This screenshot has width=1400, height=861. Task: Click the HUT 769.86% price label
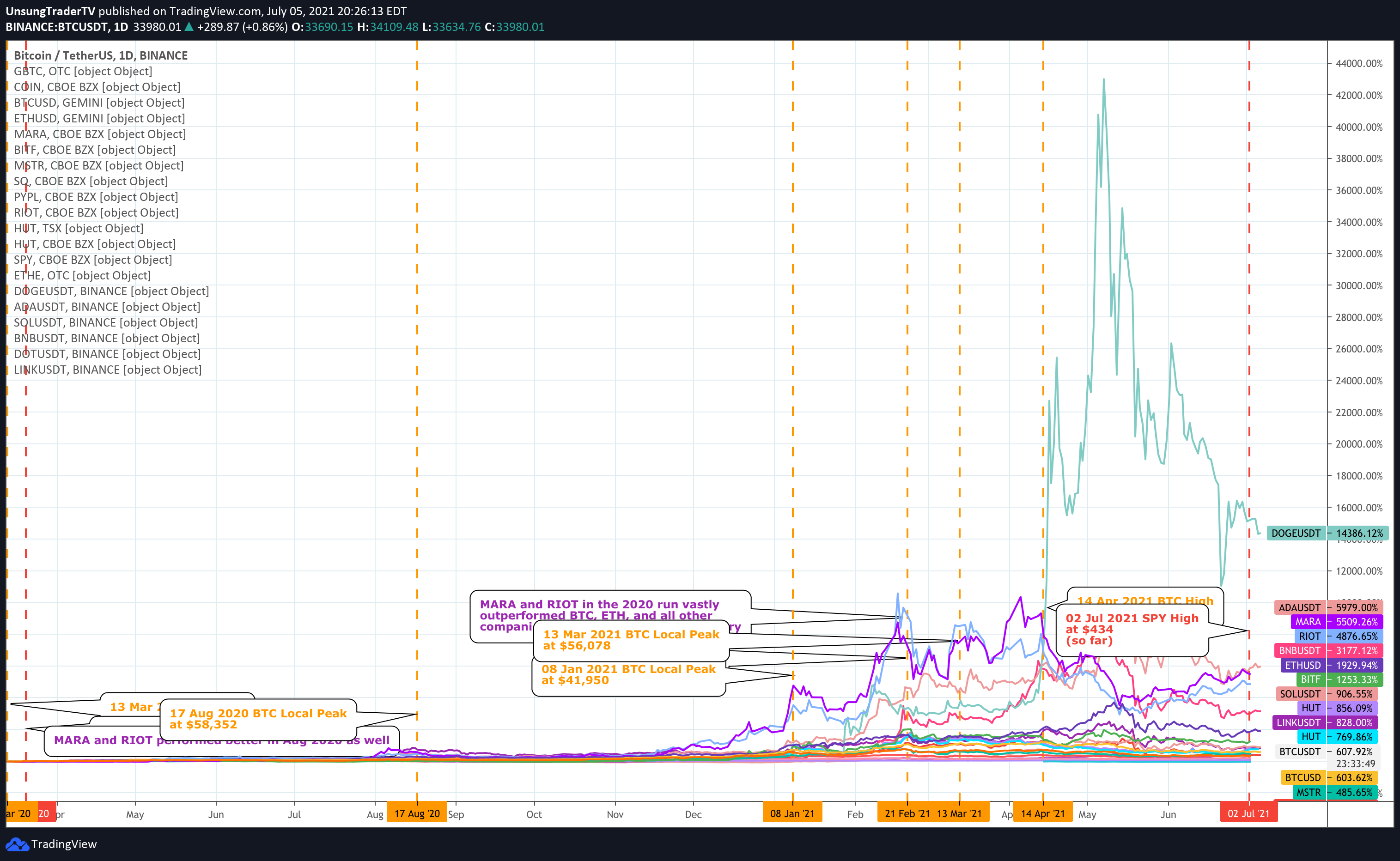pyautogui.click(x=1338, y=737)
